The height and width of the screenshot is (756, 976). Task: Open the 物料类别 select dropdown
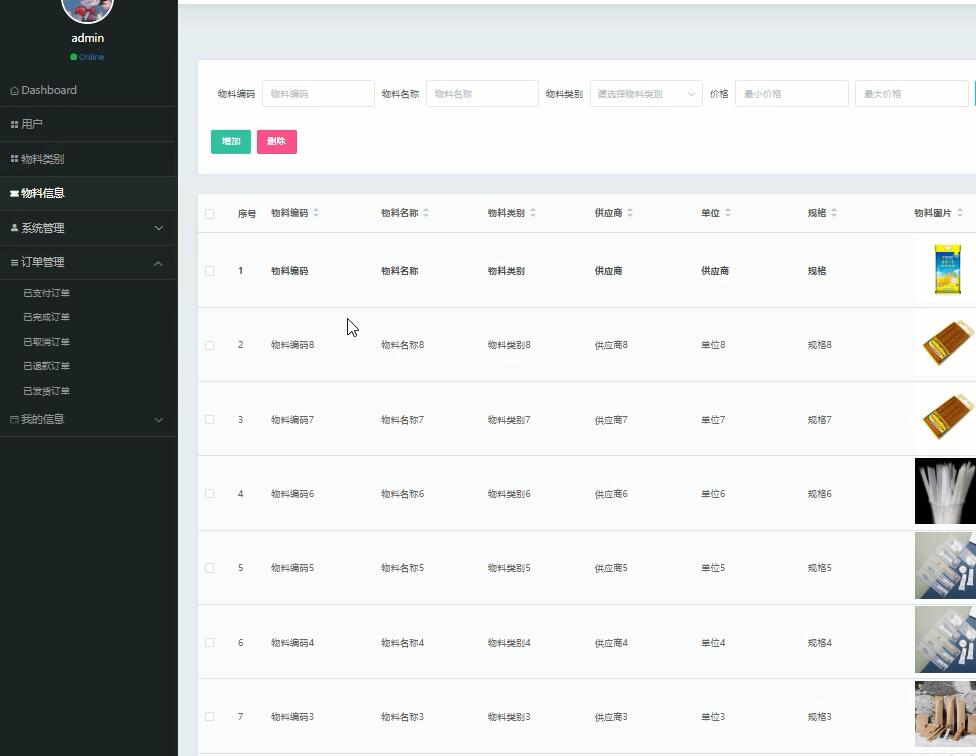(646, 94)
